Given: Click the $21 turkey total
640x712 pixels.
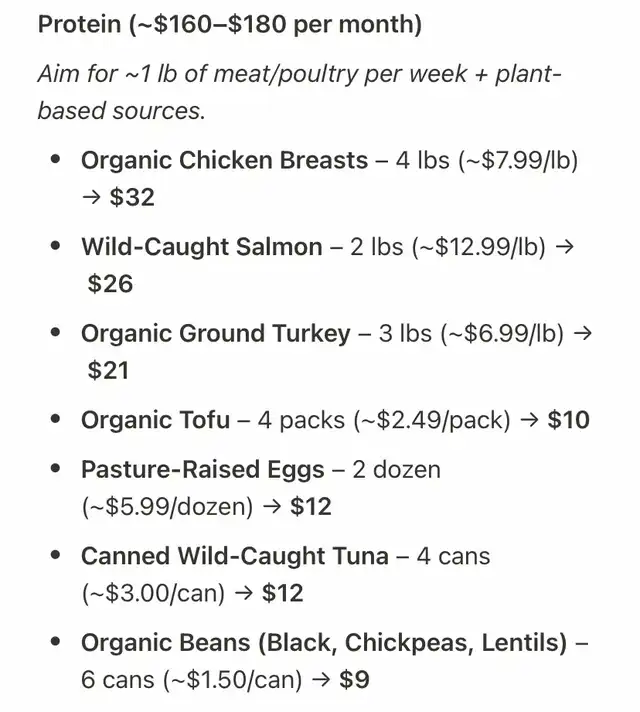Looking at the screenshot, I should 108,370.
